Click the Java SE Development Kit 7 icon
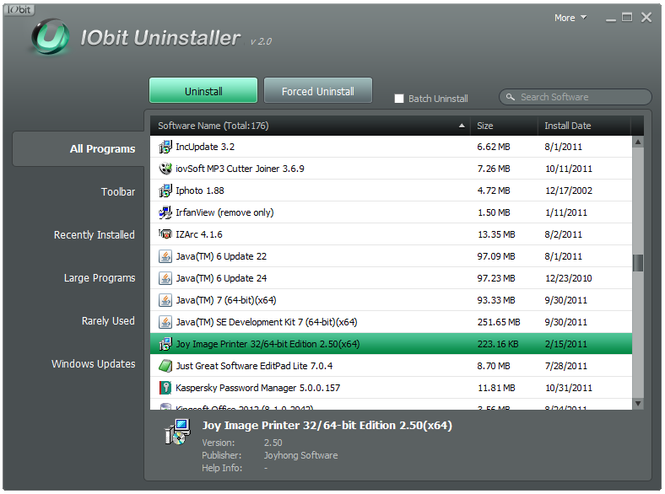The image size is (665, 494). tap(165, 322)
